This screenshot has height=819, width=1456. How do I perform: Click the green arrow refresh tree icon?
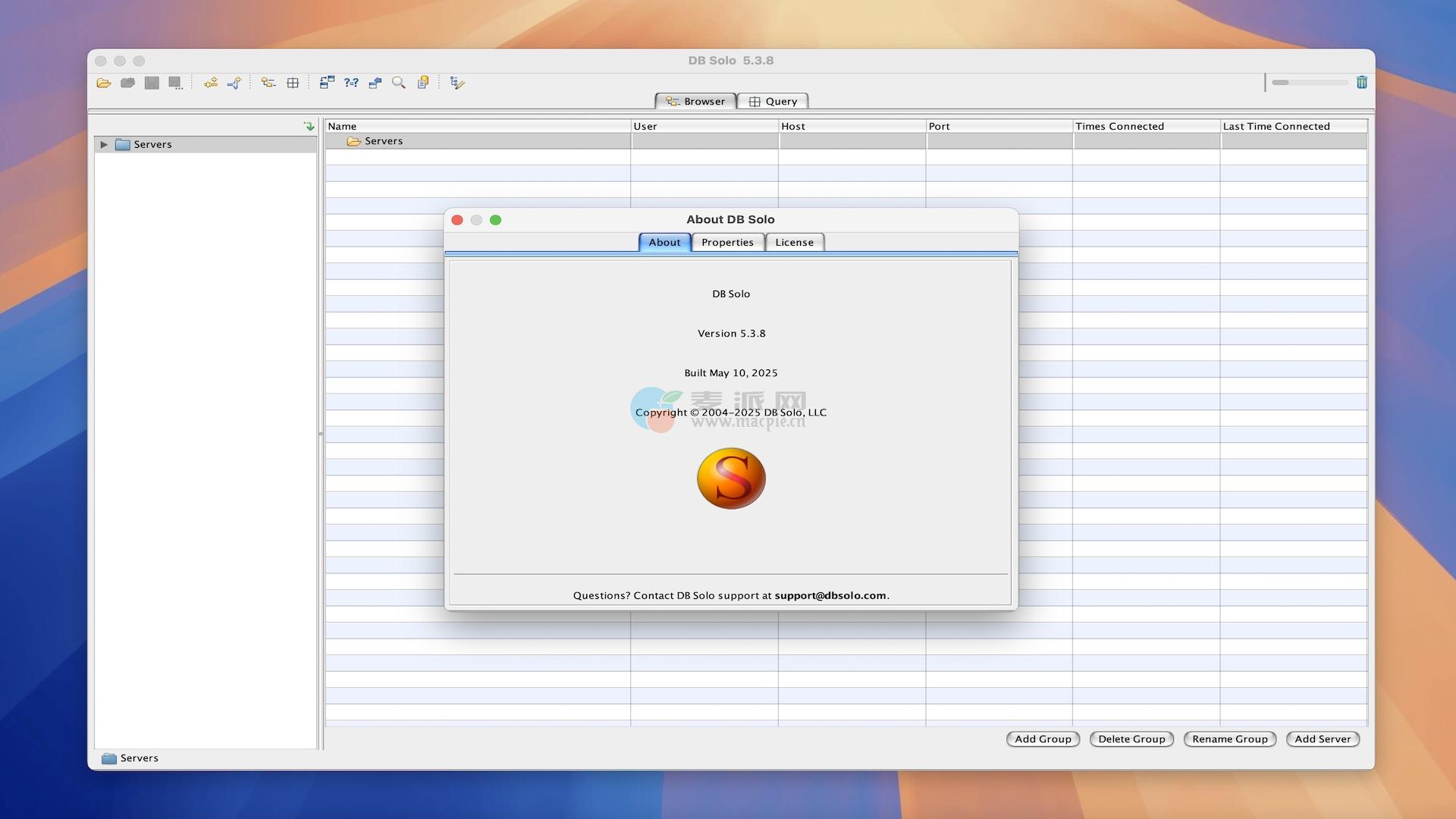click(x=309, y=126)
